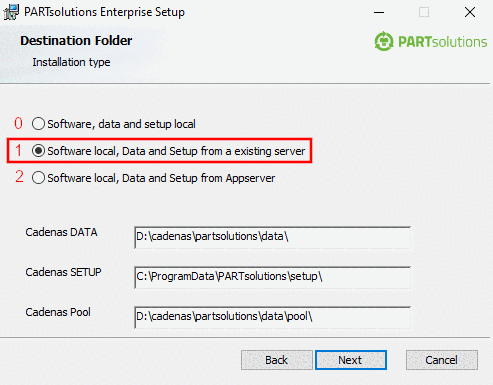Screen dimensions: 493x385
Task: Click the 'Cadenas DATA' label
Action: click(61, 232)
